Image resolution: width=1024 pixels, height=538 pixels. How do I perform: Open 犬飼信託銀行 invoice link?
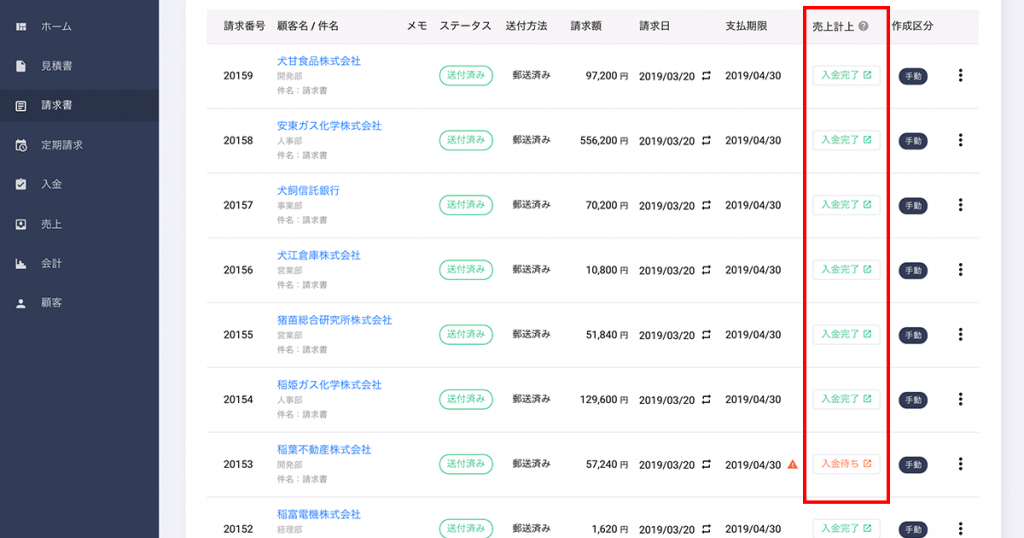(x=308, y=190)
